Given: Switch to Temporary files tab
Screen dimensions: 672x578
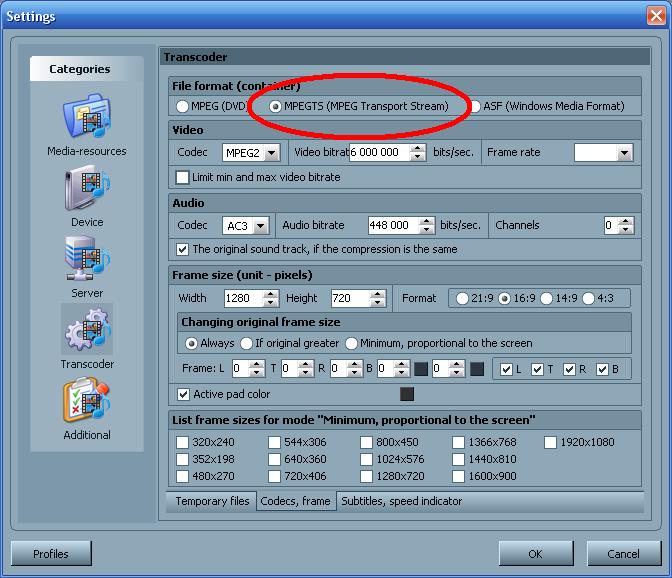Looking at the screenshot, I should tap(212, 501).
